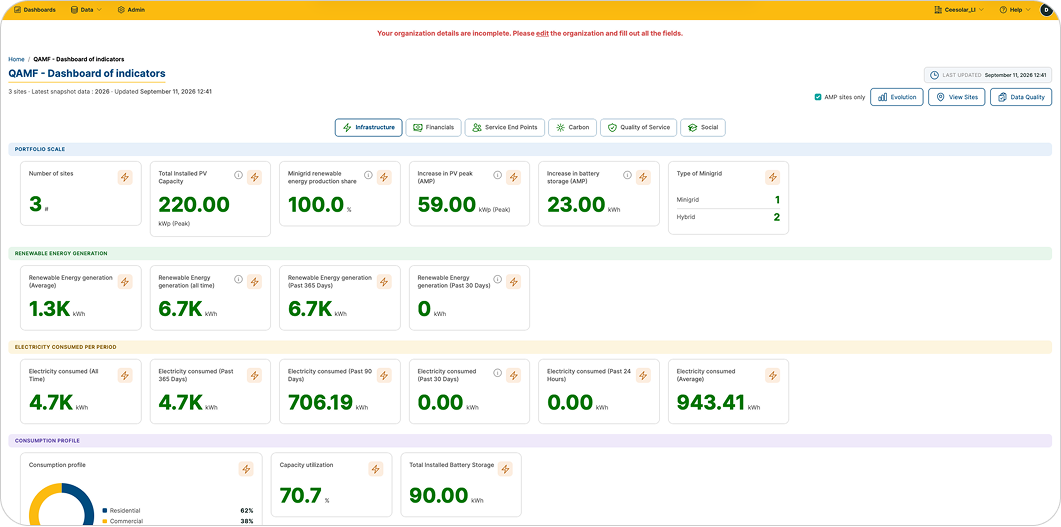Toggle the AMP sites only checkbox
1061x527 pixels.
coord(818,97)
